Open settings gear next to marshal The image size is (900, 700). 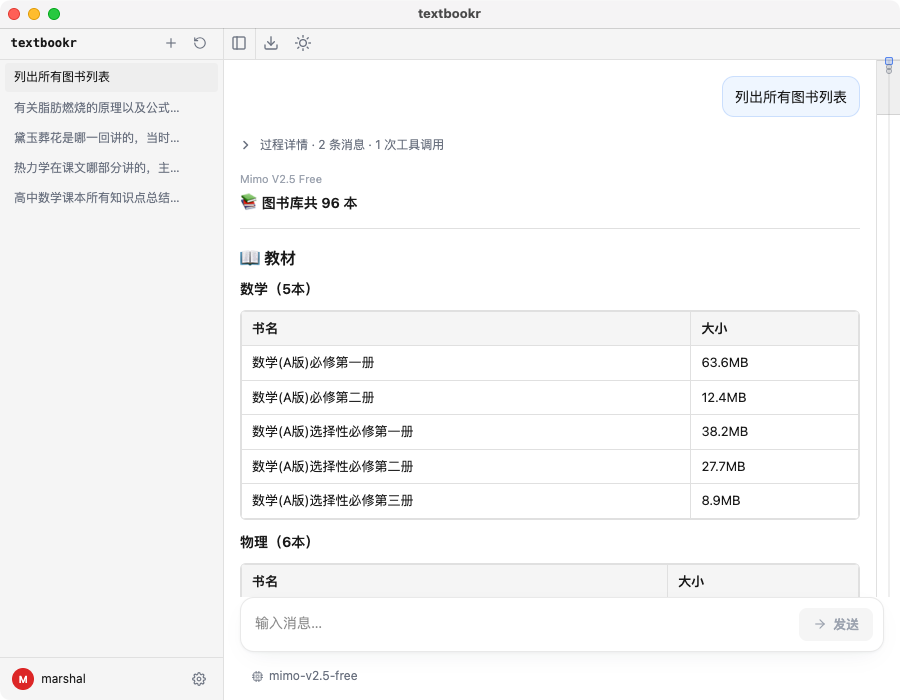pos(199,679)
